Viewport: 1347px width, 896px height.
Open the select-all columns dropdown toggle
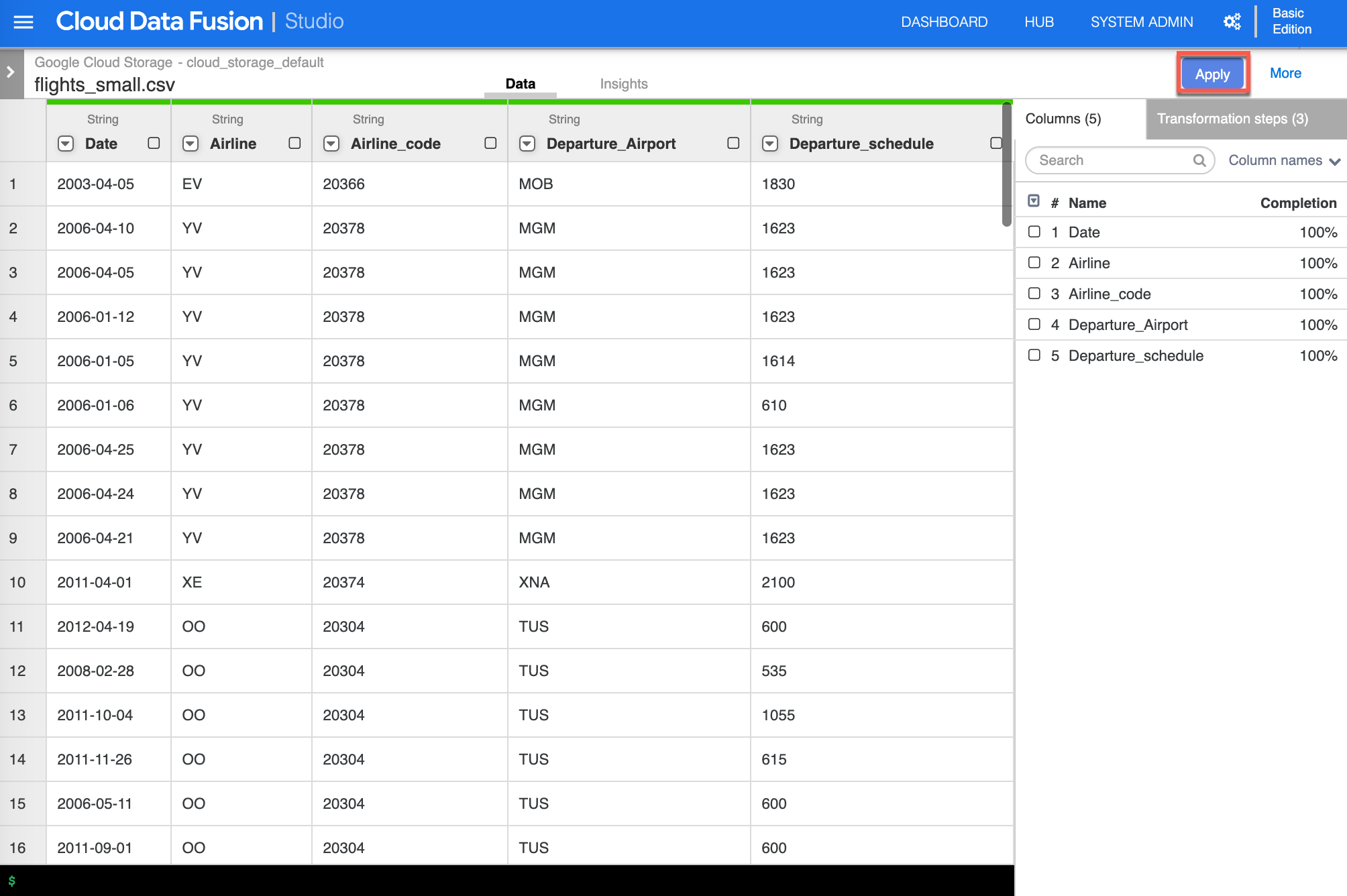tap(1034, 201)
